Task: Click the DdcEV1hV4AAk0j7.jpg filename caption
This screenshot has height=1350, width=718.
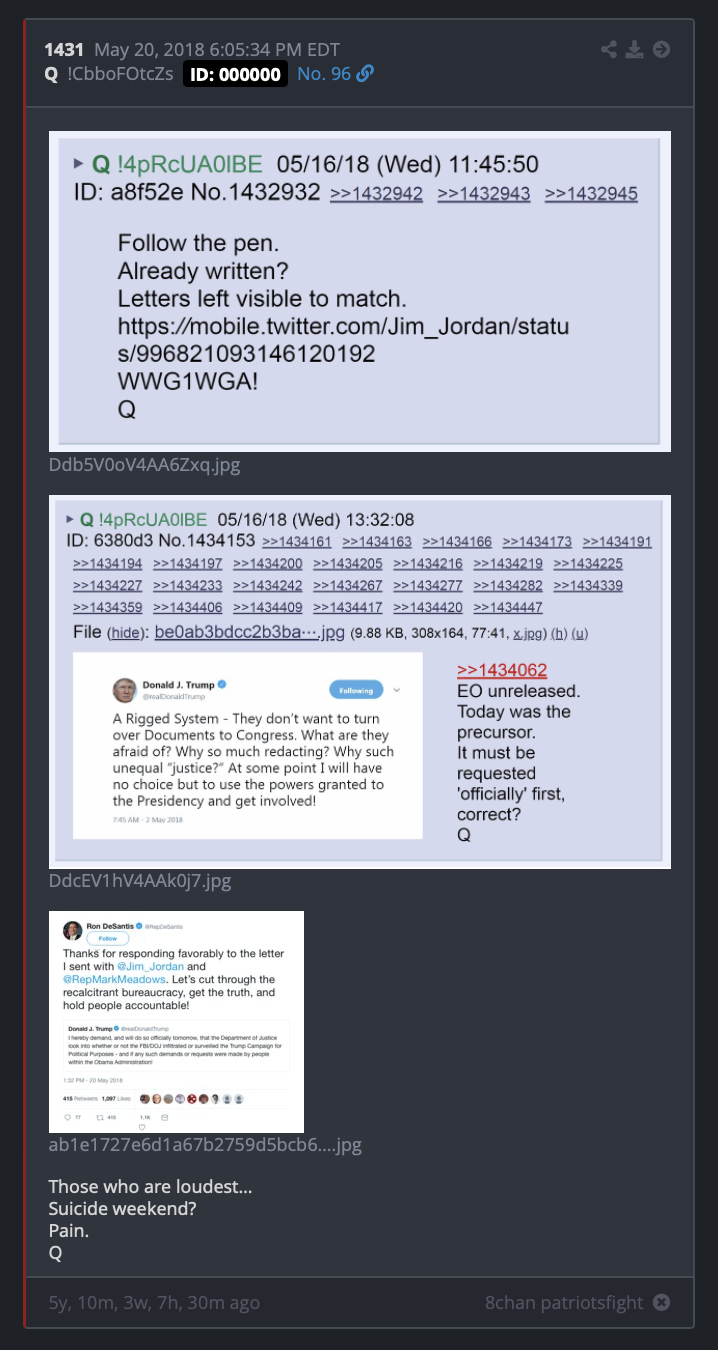Action: point(140,882)
